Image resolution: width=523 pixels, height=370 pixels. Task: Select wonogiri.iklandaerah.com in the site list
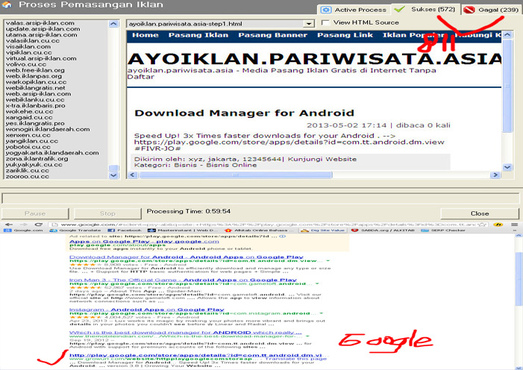pos(48,129)
